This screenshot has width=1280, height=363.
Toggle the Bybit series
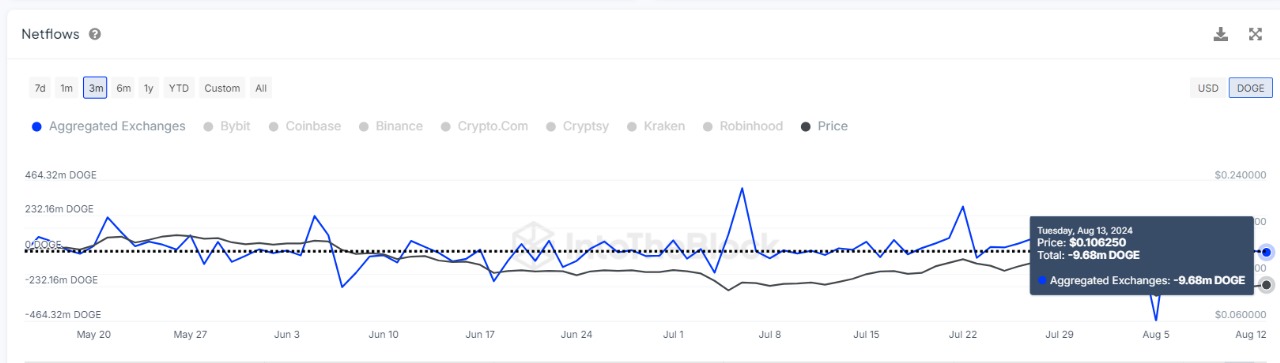(x=227, y=126)
